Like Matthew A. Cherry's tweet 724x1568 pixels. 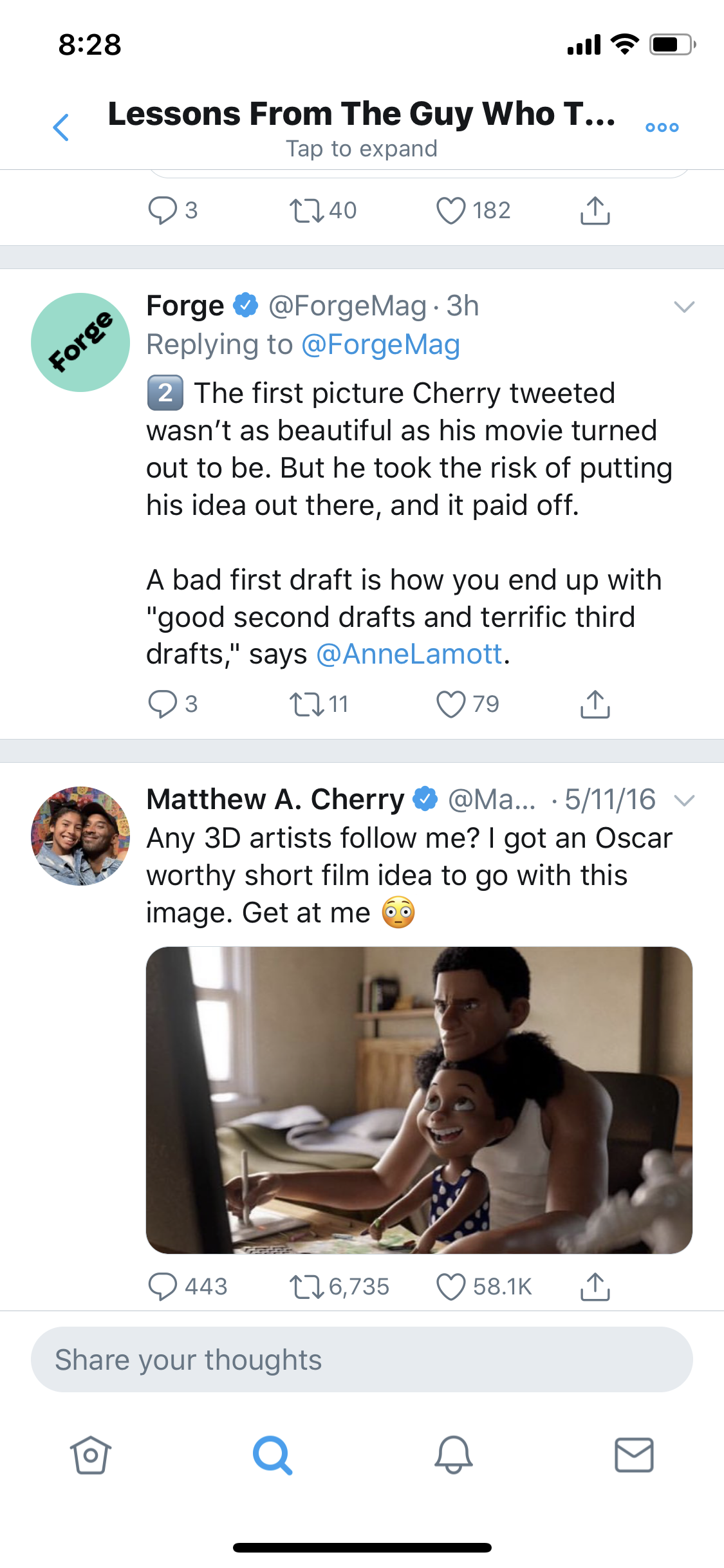[x=450, y=1287]
